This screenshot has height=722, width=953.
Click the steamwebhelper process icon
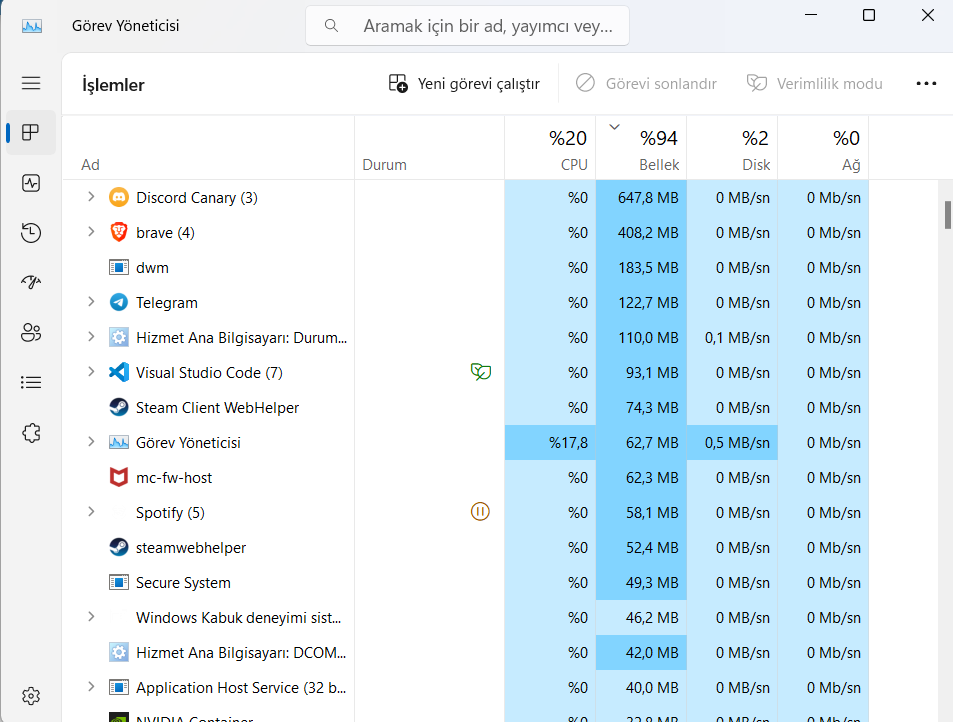pyautogui.click(x=119, y=547)
